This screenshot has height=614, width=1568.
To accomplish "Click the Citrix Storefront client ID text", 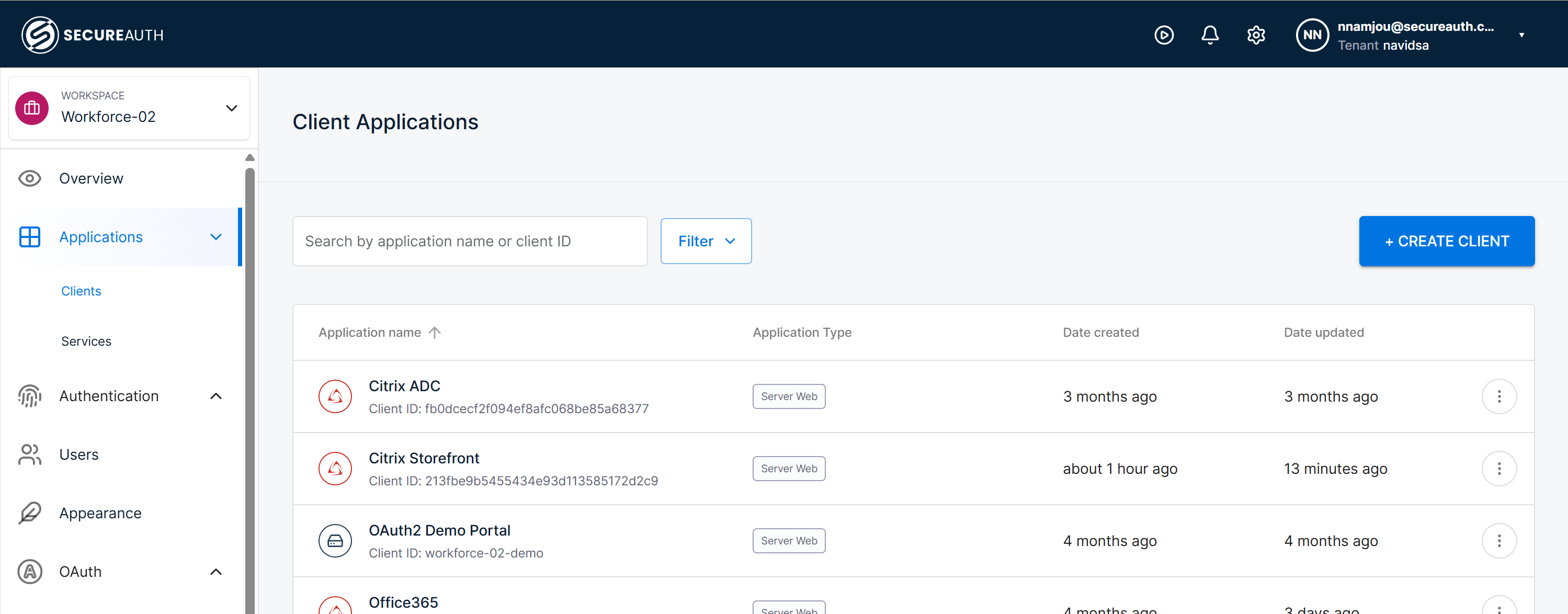I will (x=513, y=481).
